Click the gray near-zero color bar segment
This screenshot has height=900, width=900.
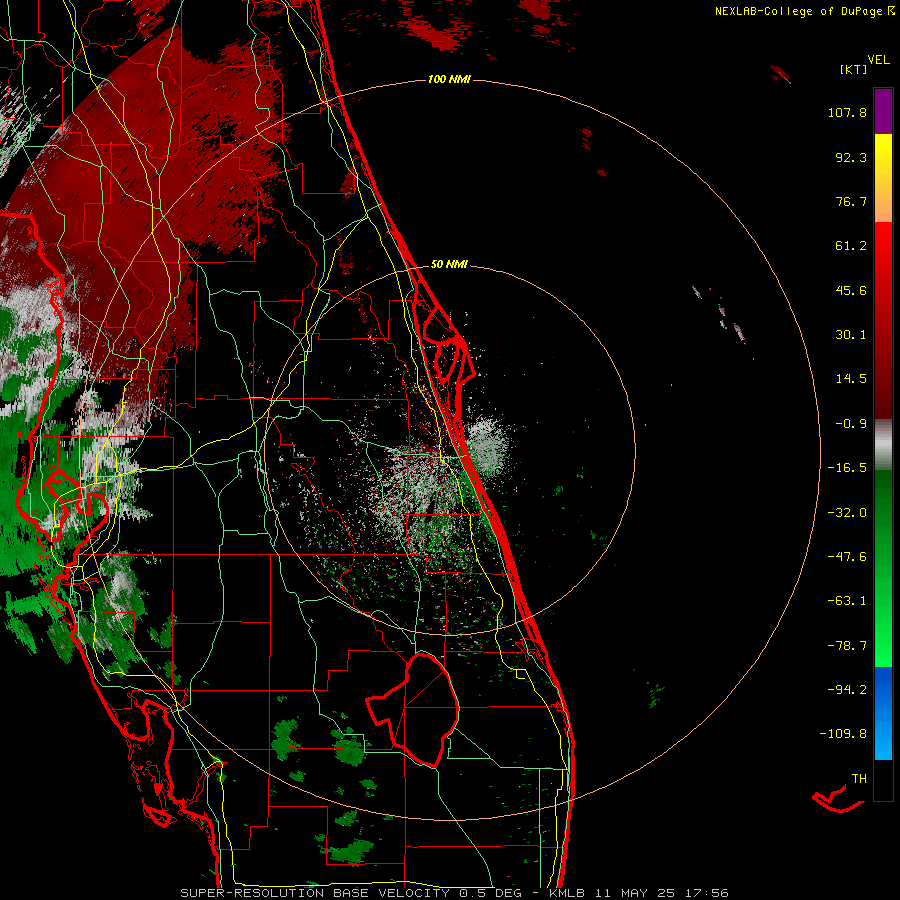coord(883,445)
